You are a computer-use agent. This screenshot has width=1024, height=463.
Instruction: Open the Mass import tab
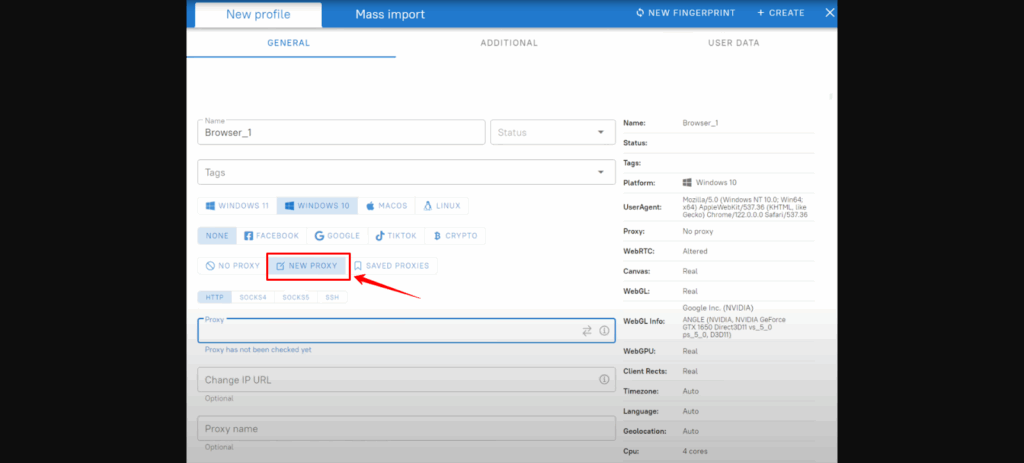[390, 14]
